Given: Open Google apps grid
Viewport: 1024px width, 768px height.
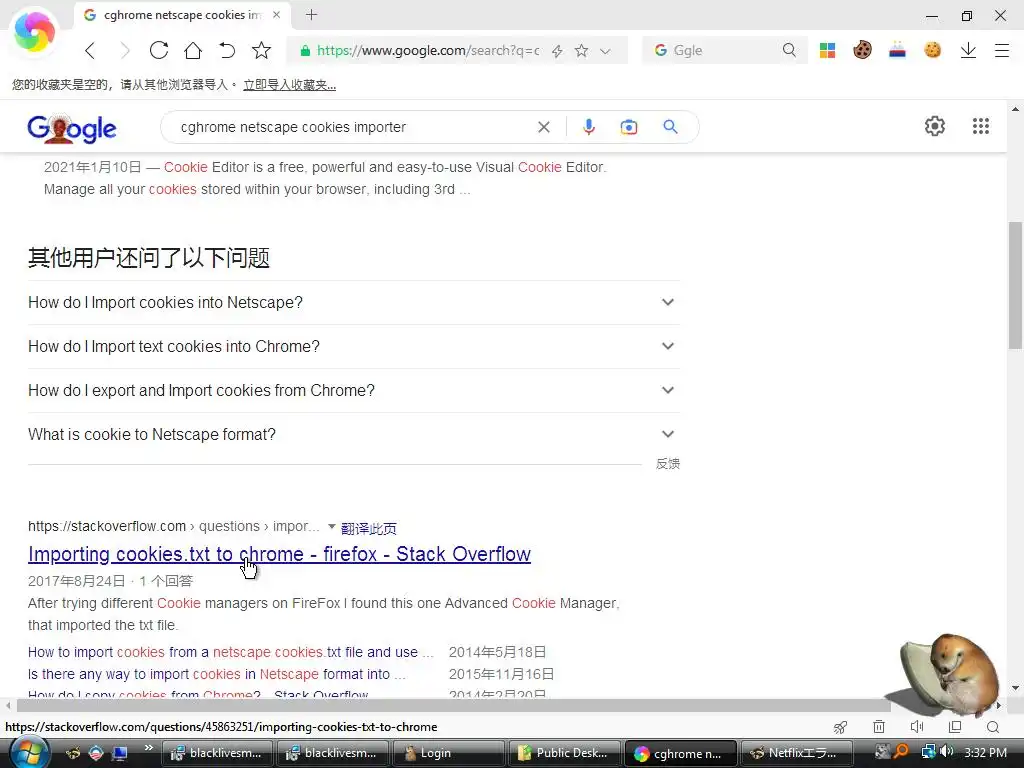Looking at the screenshot, I should click(980, 126).
